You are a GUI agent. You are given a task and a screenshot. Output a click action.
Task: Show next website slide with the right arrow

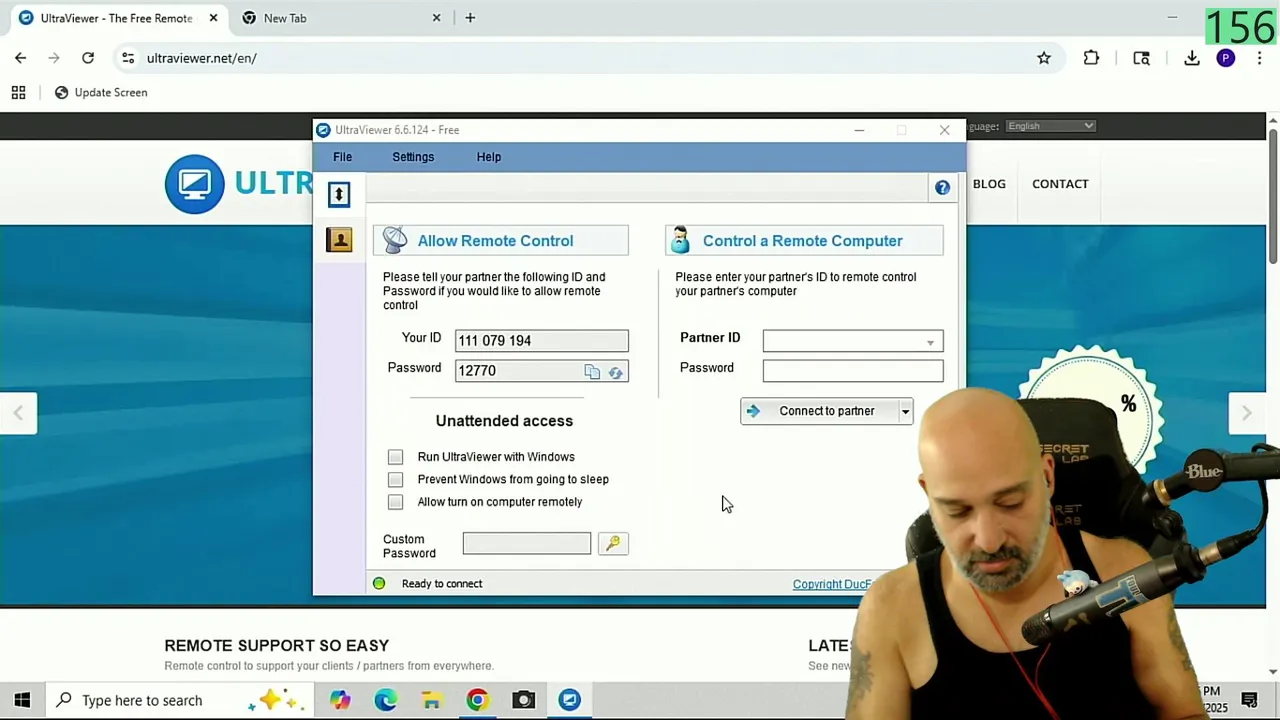coord(1246,413)
